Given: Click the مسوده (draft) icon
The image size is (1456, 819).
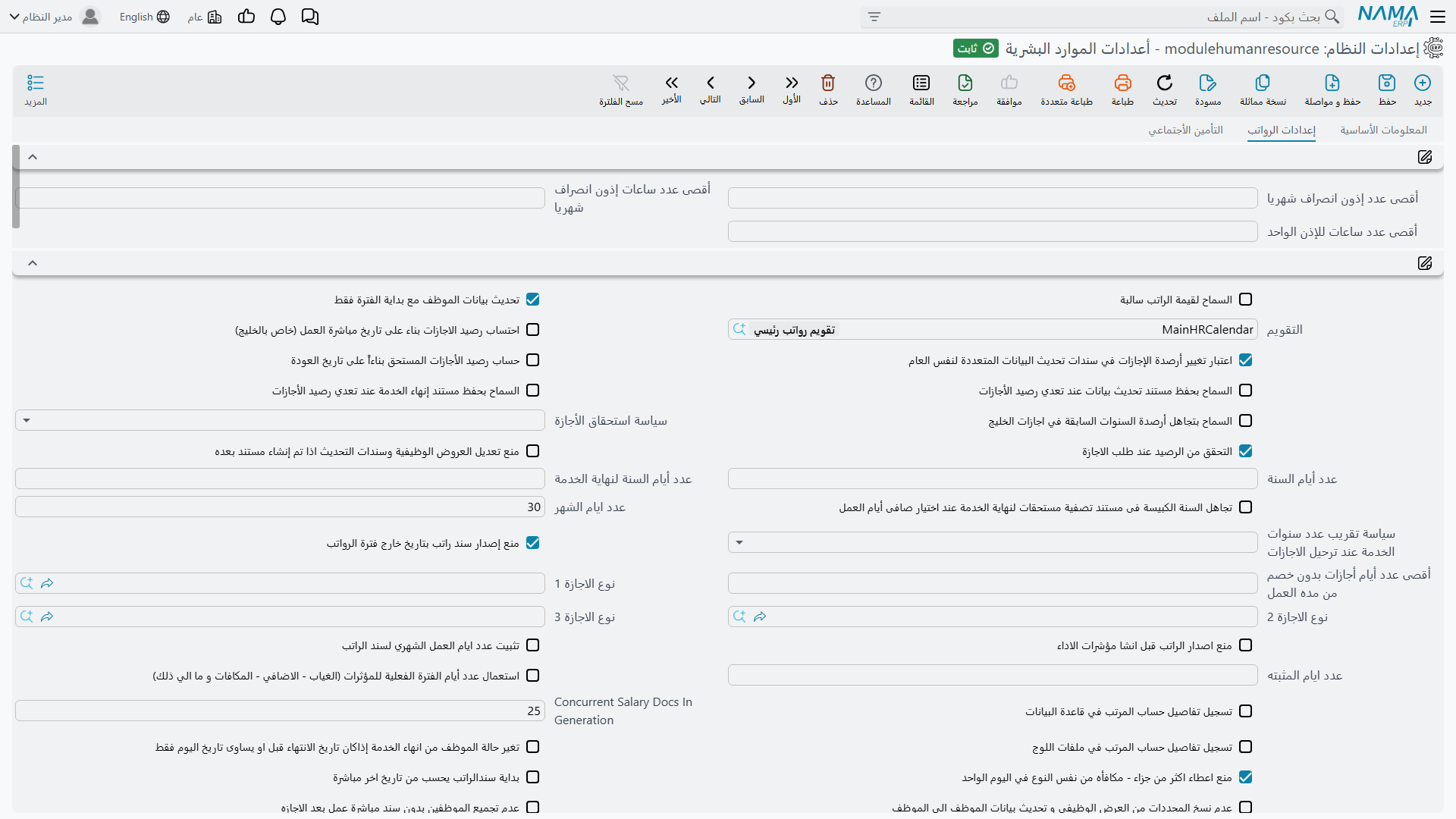Looking at the screenshot, I should click(x=1208, y=83).
